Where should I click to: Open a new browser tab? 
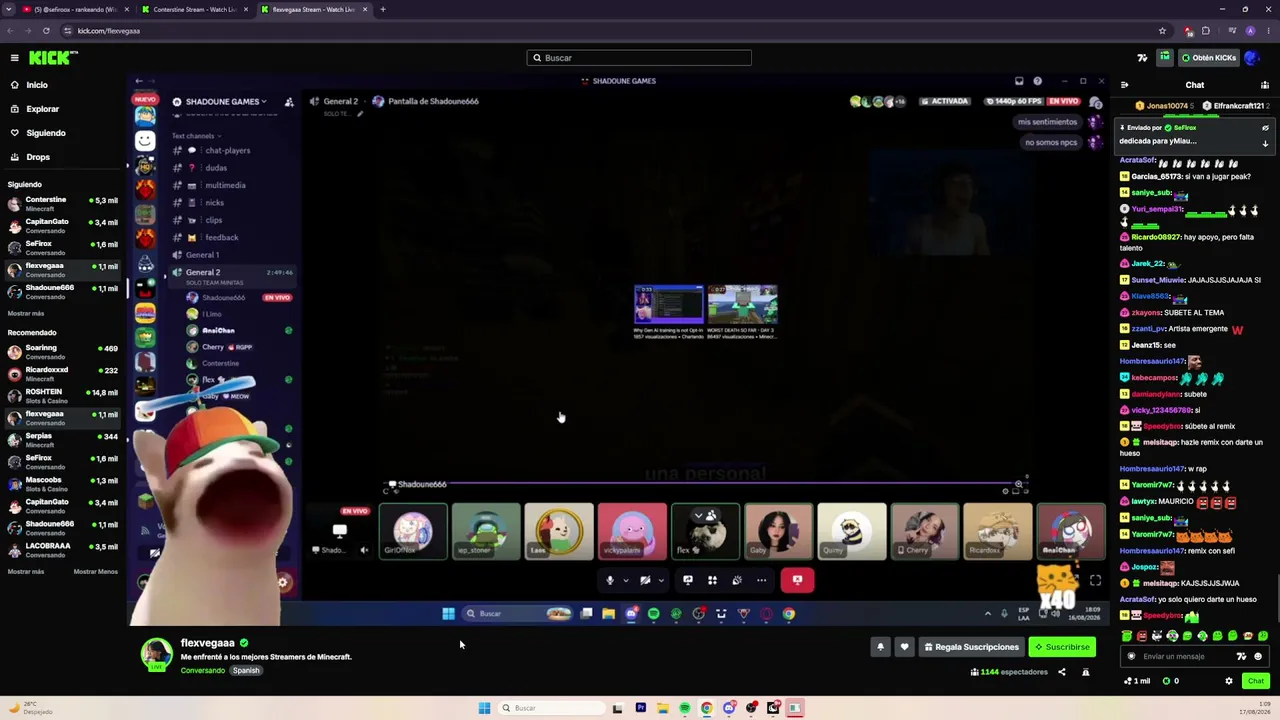pyautogui.click(x=383, y=9)
